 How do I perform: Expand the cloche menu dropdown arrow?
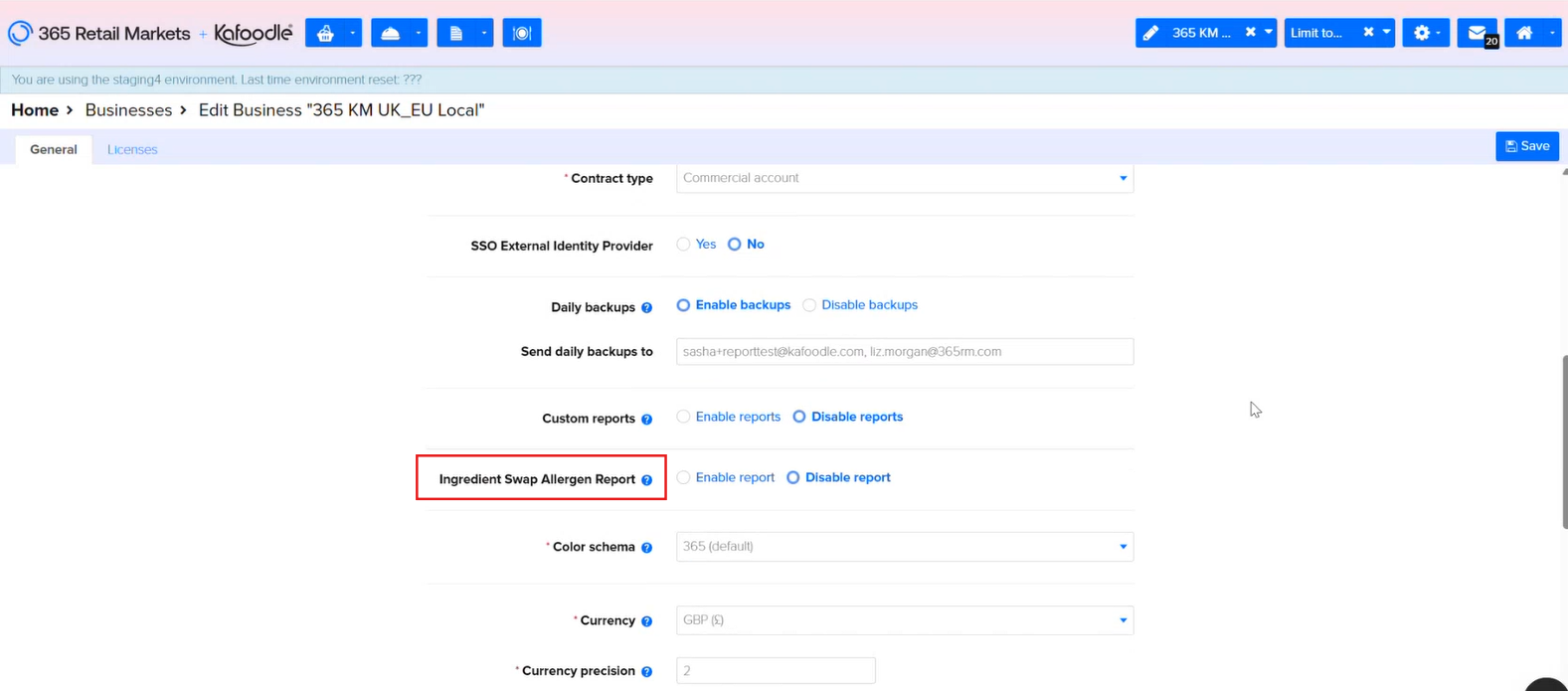(x=418, y=33)
